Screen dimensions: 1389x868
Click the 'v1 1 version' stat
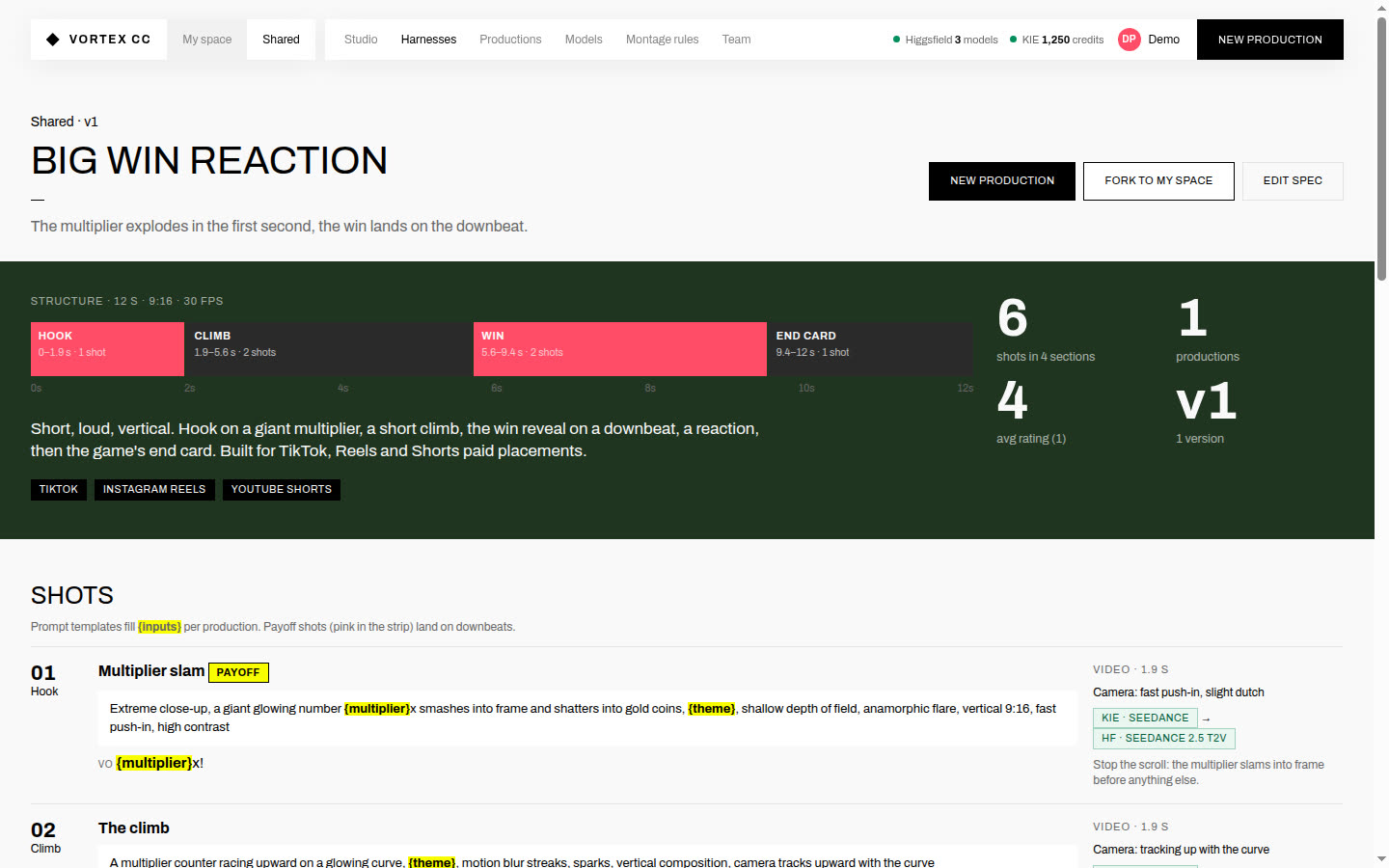[x=1206, y=412]
